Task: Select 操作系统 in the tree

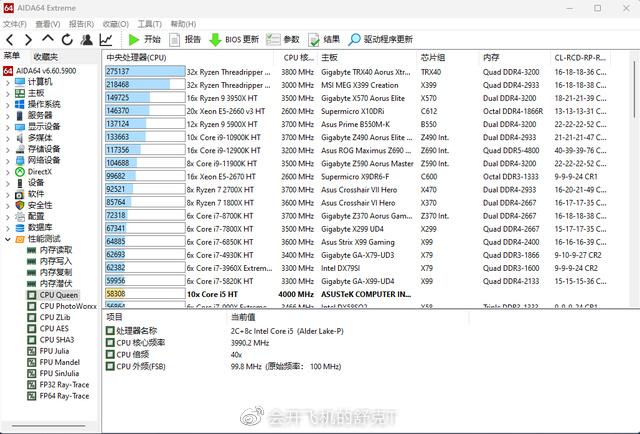Action: click(x=44, y=104)
